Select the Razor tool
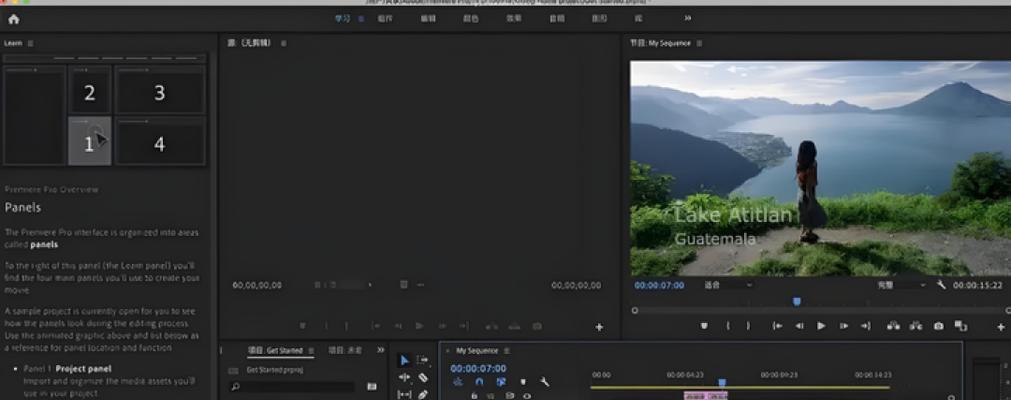The image size is (1011, 400). pos(423,377)
